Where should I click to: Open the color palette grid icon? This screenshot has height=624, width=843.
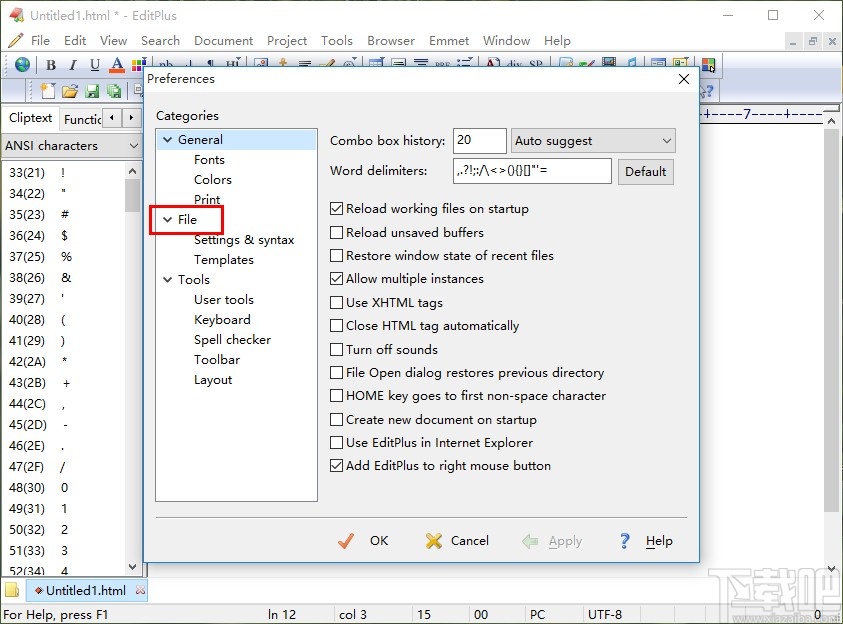(138, 65)
